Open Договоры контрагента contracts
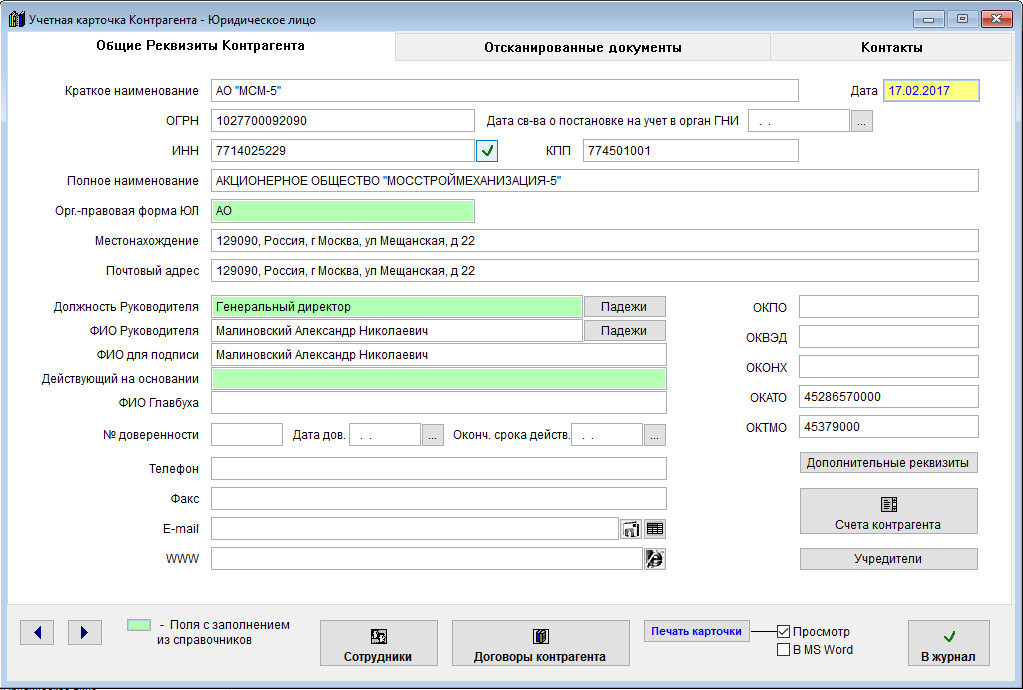 tap(540, 643)
